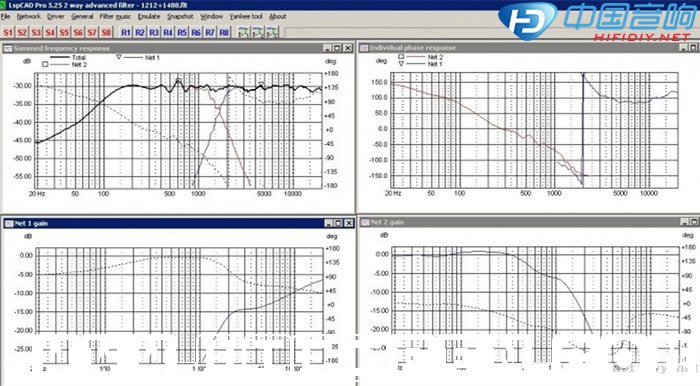This screenshot has height=386, width=700.
Task: Open the Net 1 gain window system menu icon
Action: pyautogui.click(x=8, y=223)
